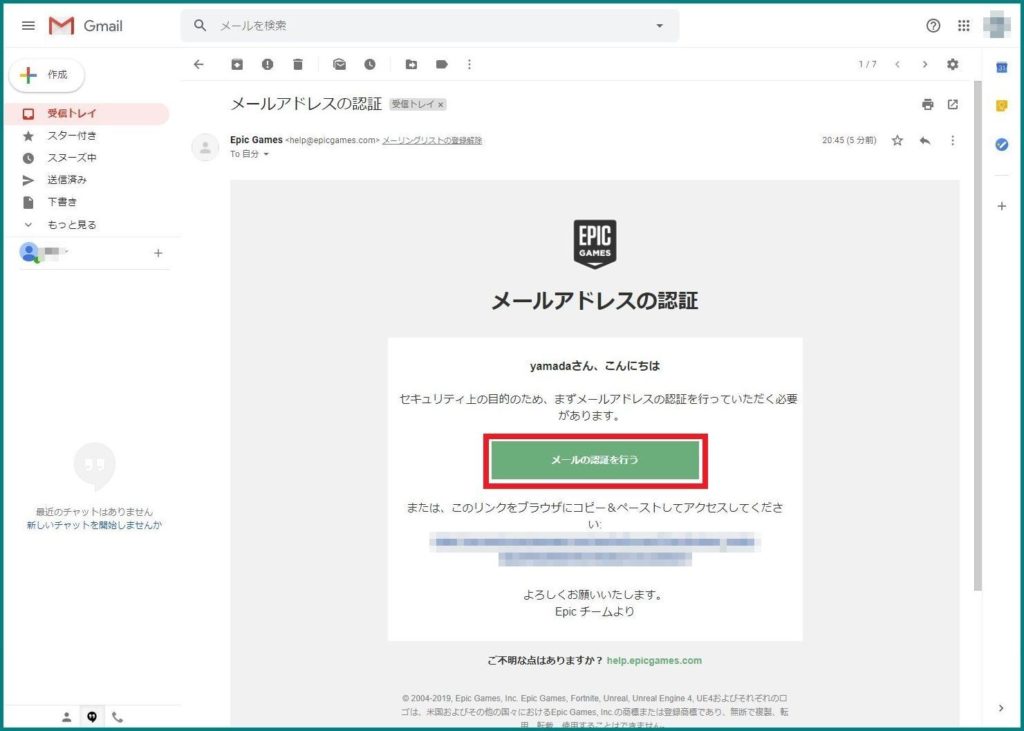The image size is (1024, 731).
Task: Open the Google Calendar side panel icon
Action: pyautogui.click(x=1002, y=67)
